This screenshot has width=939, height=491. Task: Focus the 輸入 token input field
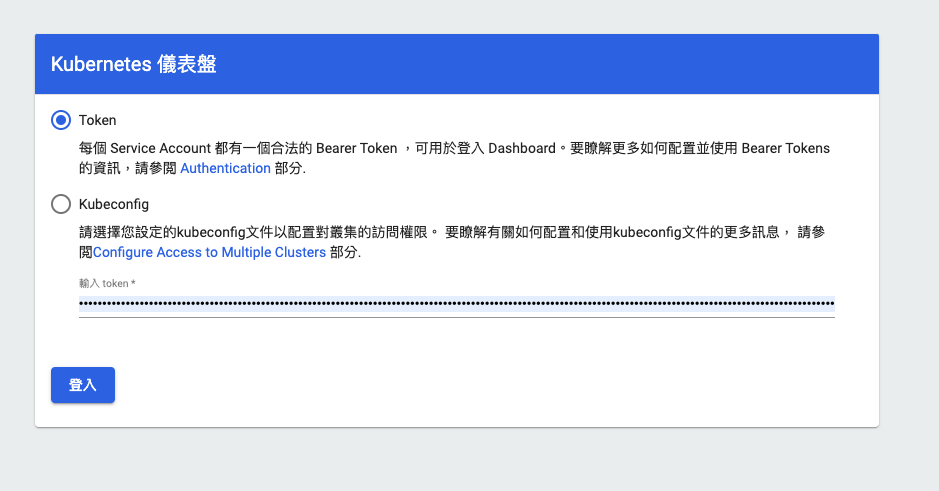(456, 304)
